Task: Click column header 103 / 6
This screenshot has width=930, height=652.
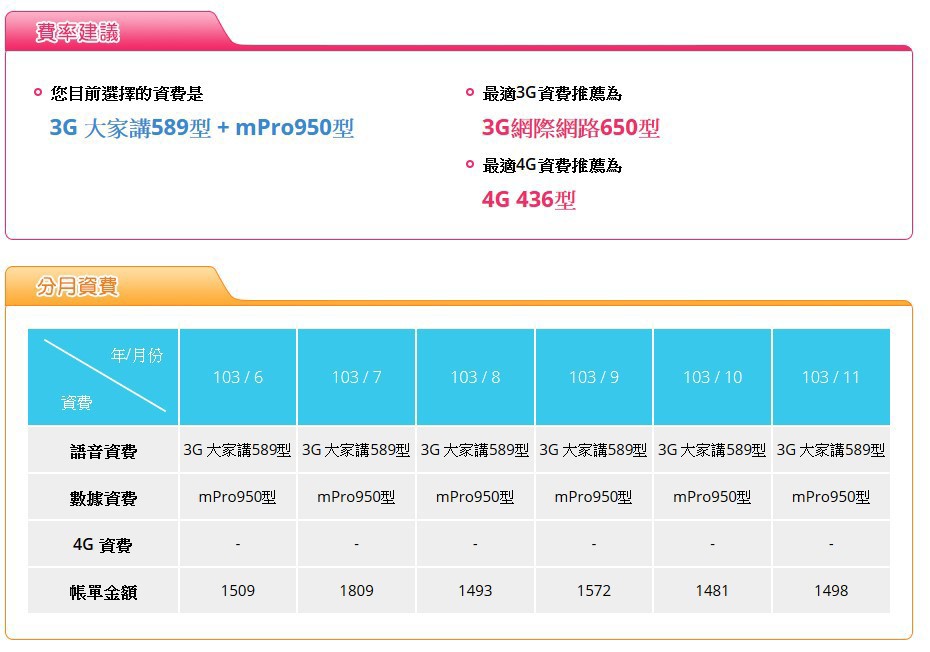Action: point(238,377)
